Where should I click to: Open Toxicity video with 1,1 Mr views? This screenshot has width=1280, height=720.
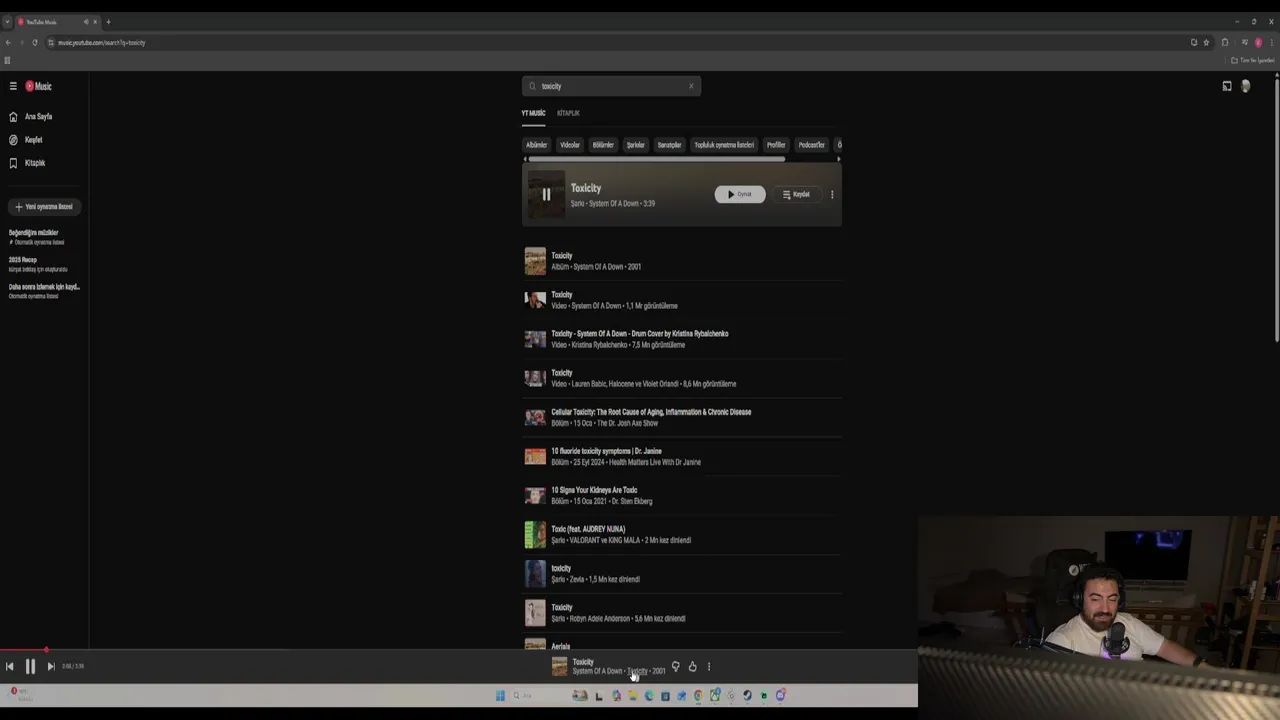tap(682, 300)
